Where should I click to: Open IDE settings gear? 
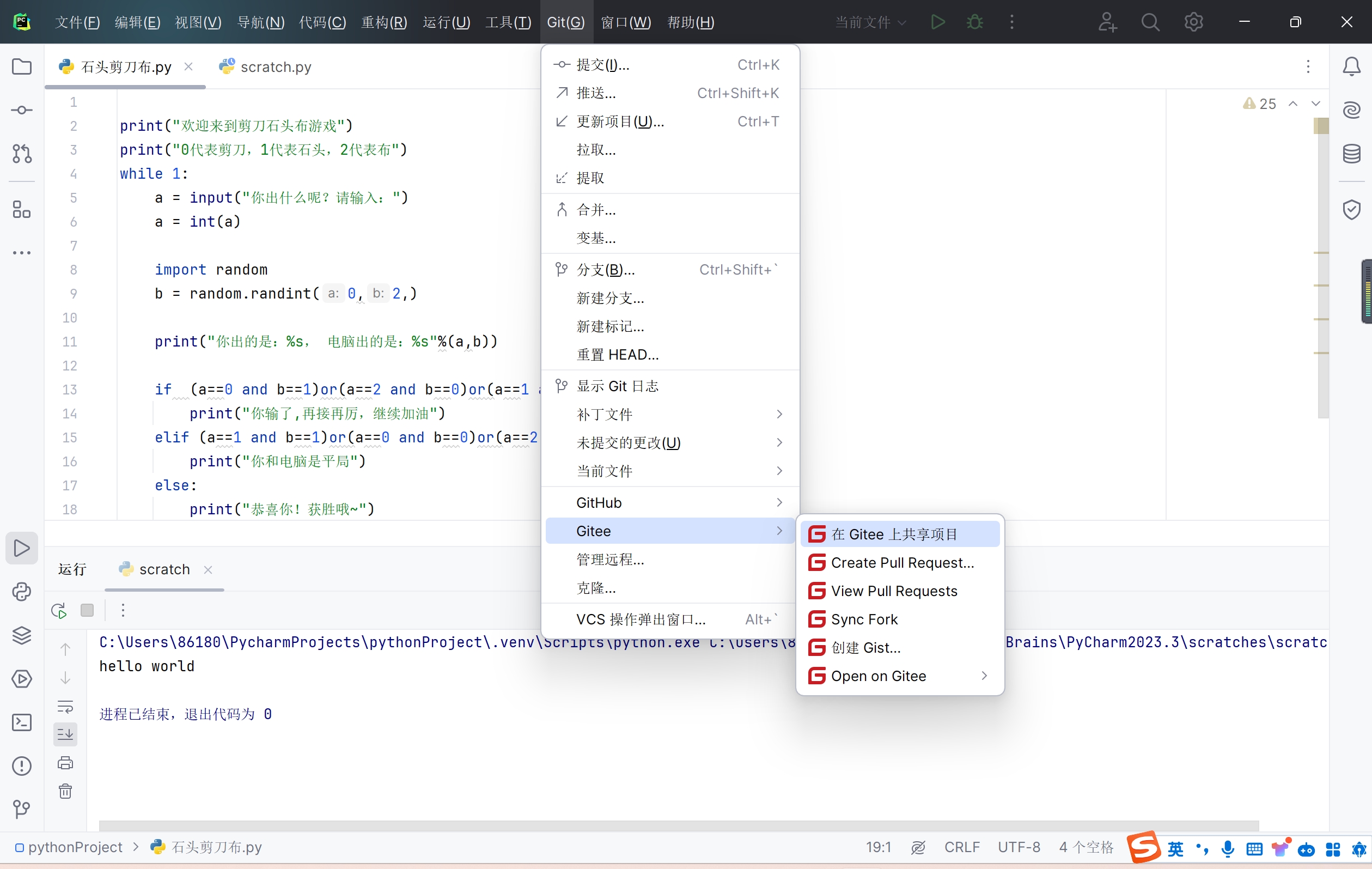(1194, 22)
